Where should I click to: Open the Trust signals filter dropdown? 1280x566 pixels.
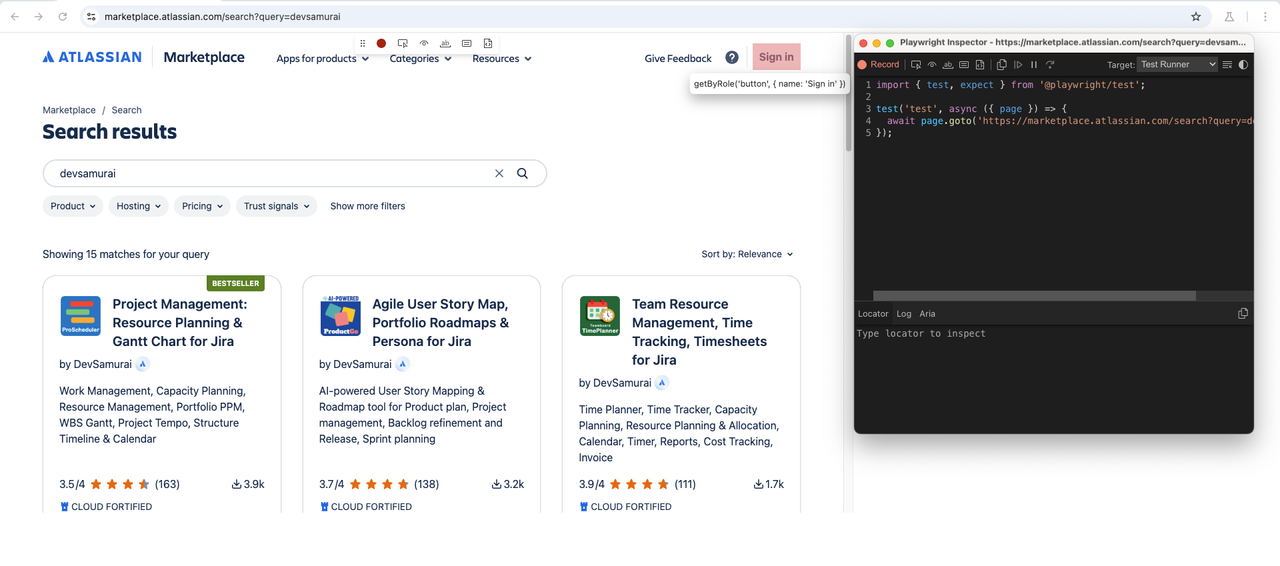coord(276,206)
